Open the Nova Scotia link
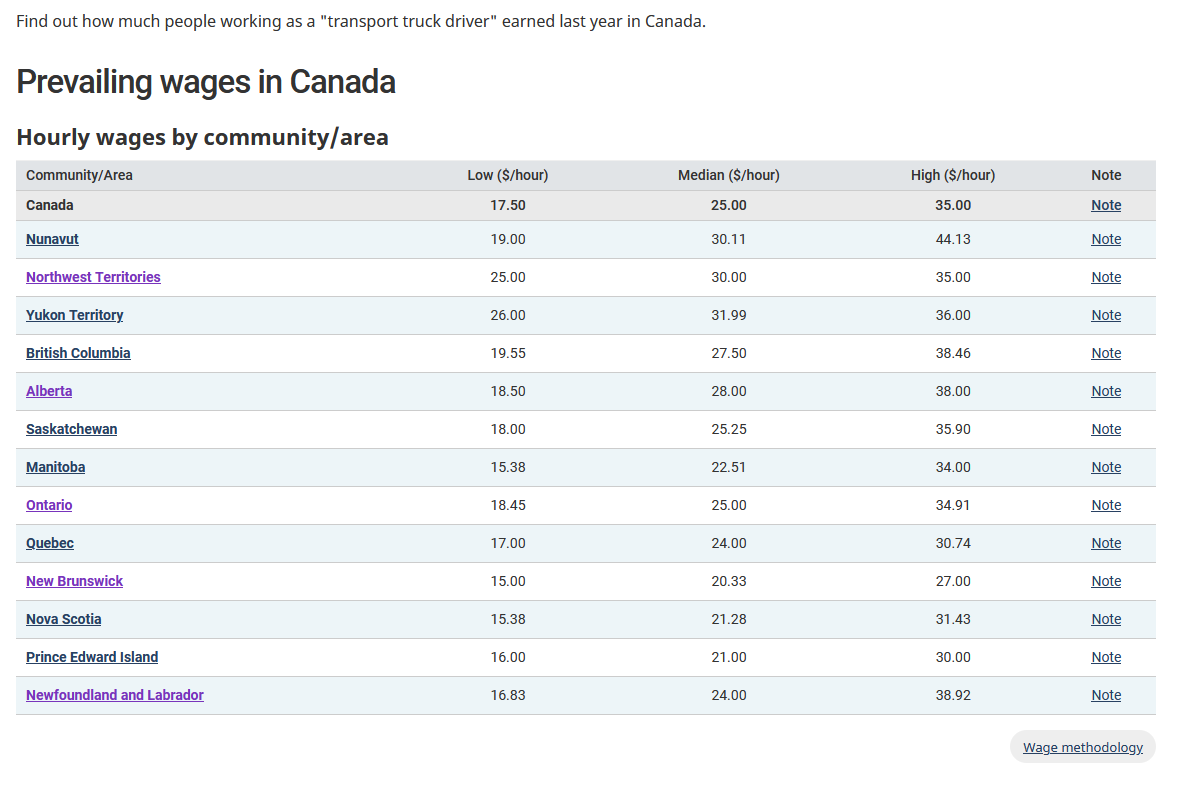 63,619
